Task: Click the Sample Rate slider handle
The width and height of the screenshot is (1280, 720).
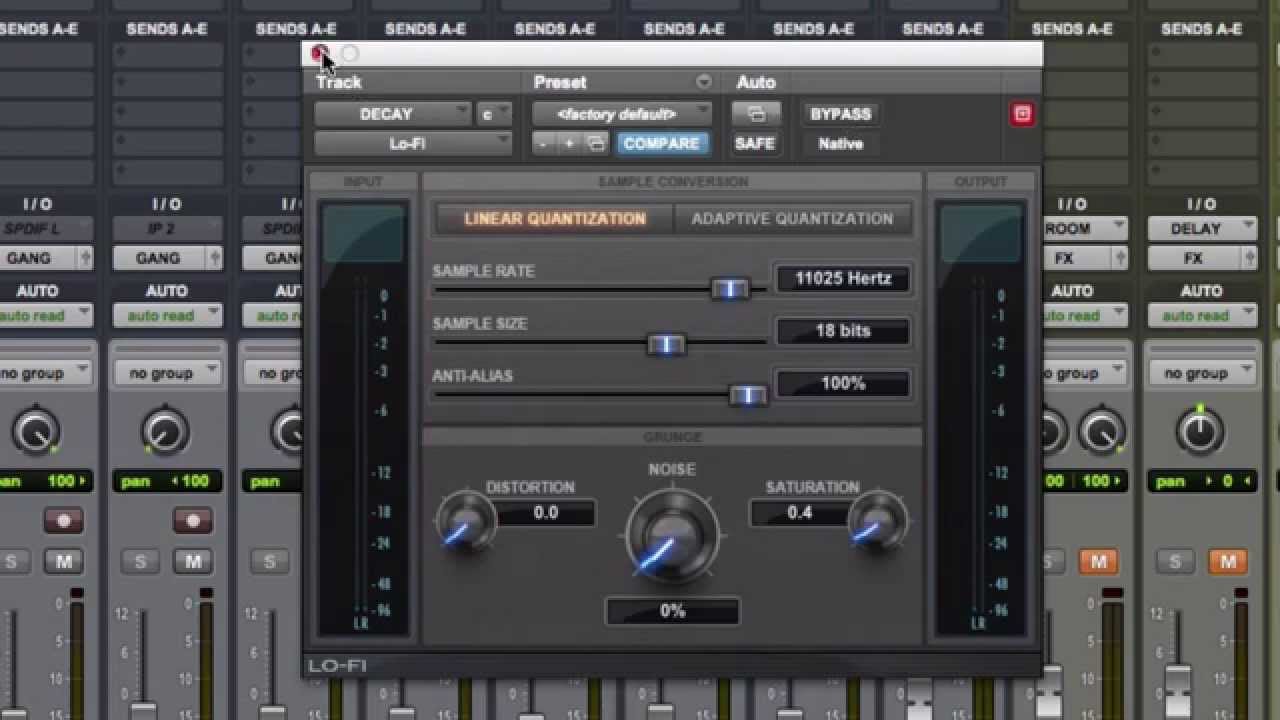Action: point(730,289)
